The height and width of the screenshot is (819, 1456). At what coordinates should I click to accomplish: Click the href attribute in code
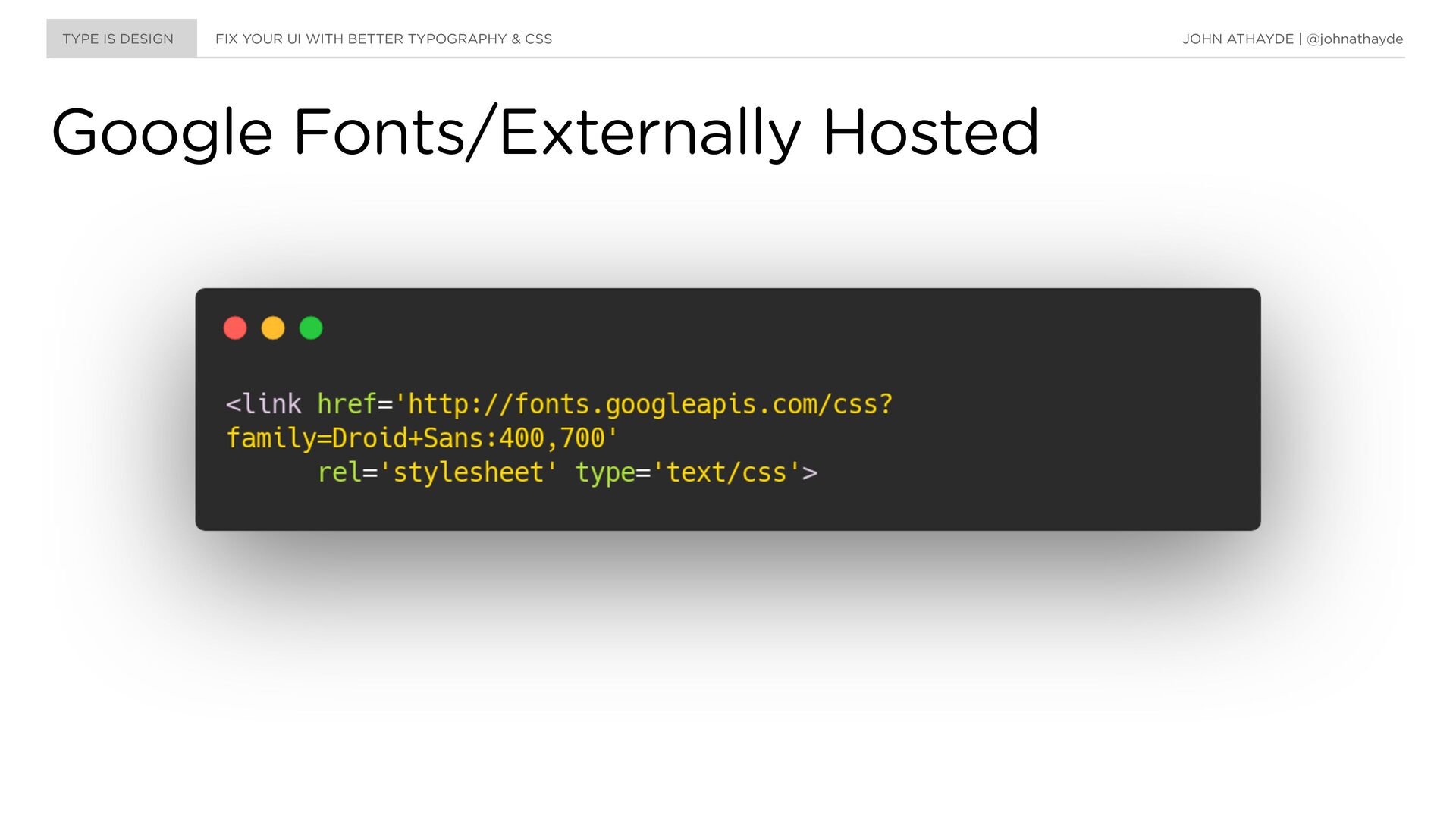click(x=347, y=403)
